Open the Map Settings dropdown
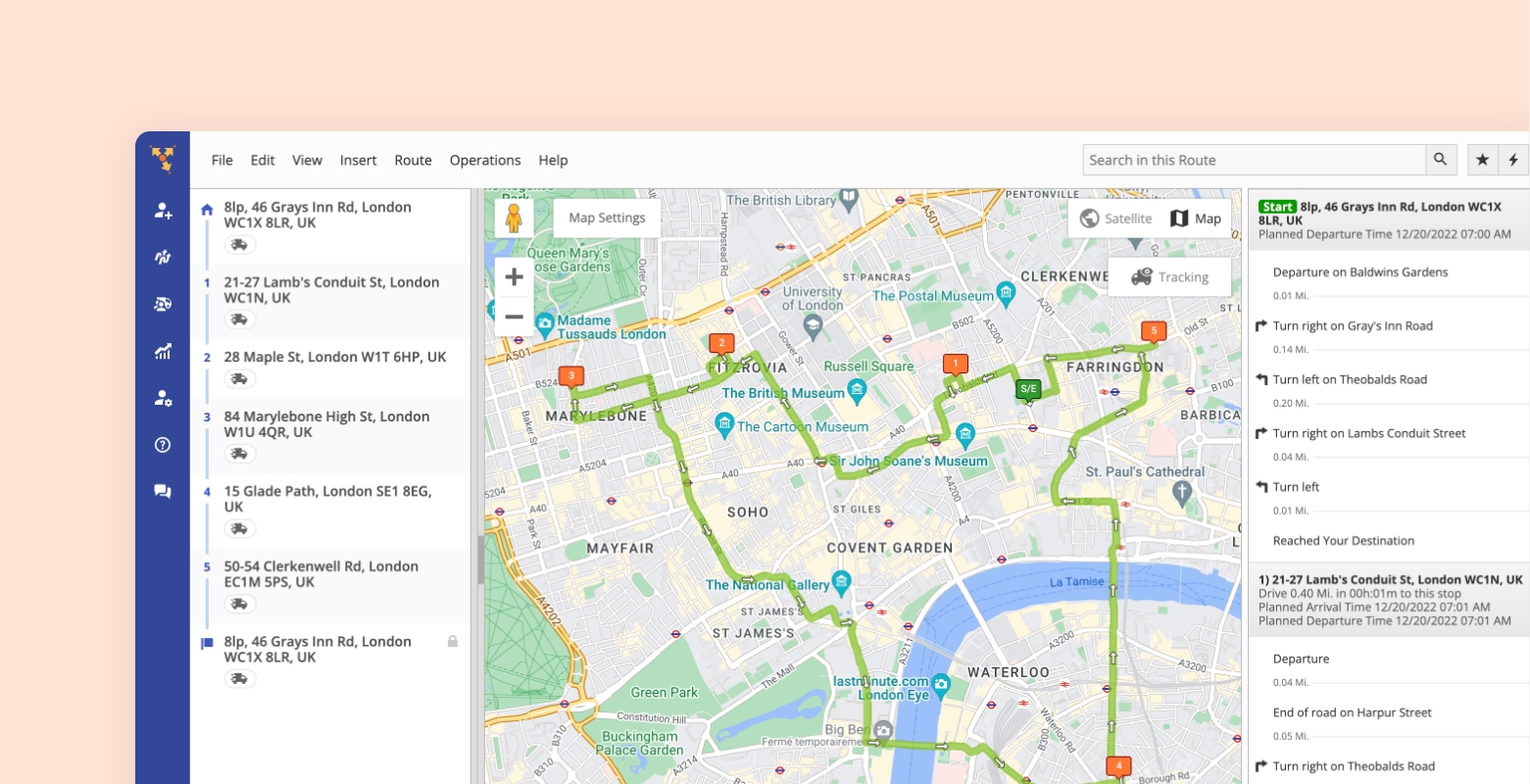This screenshot has width=1530, height=784. point(606,217)
